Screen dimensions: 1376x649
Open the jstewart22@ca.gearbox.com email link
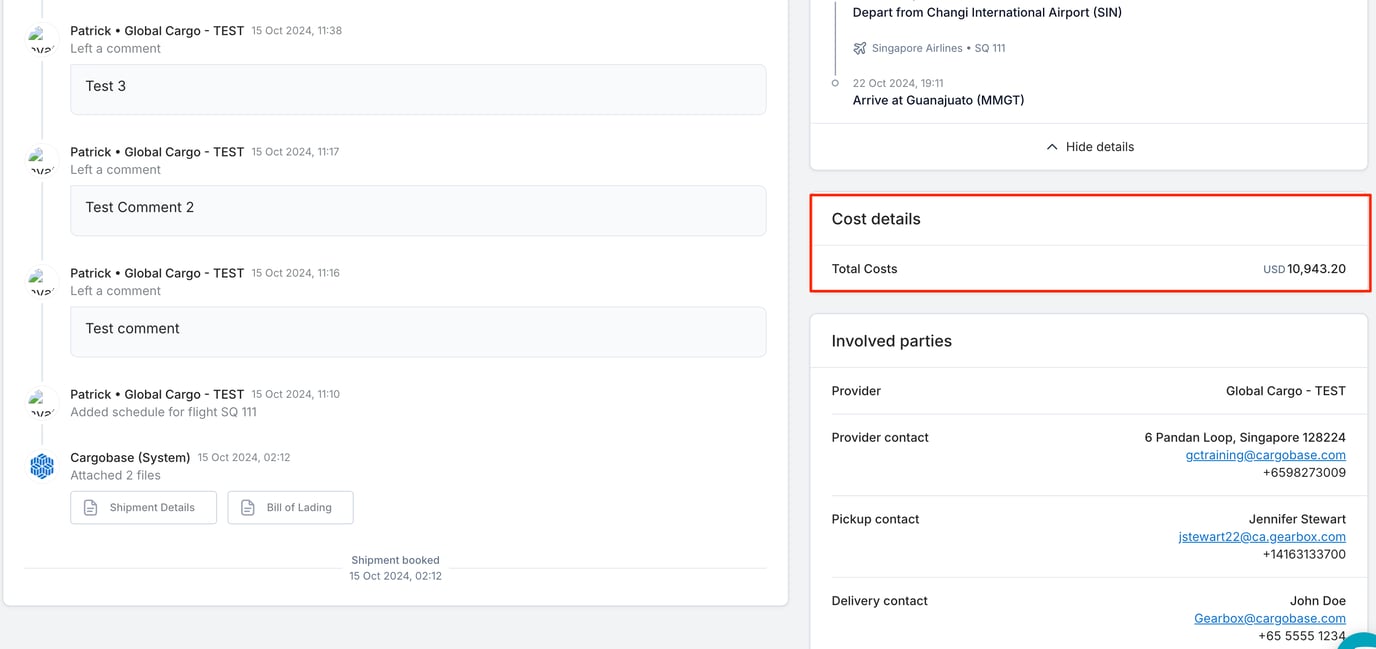coord(1262,536)
